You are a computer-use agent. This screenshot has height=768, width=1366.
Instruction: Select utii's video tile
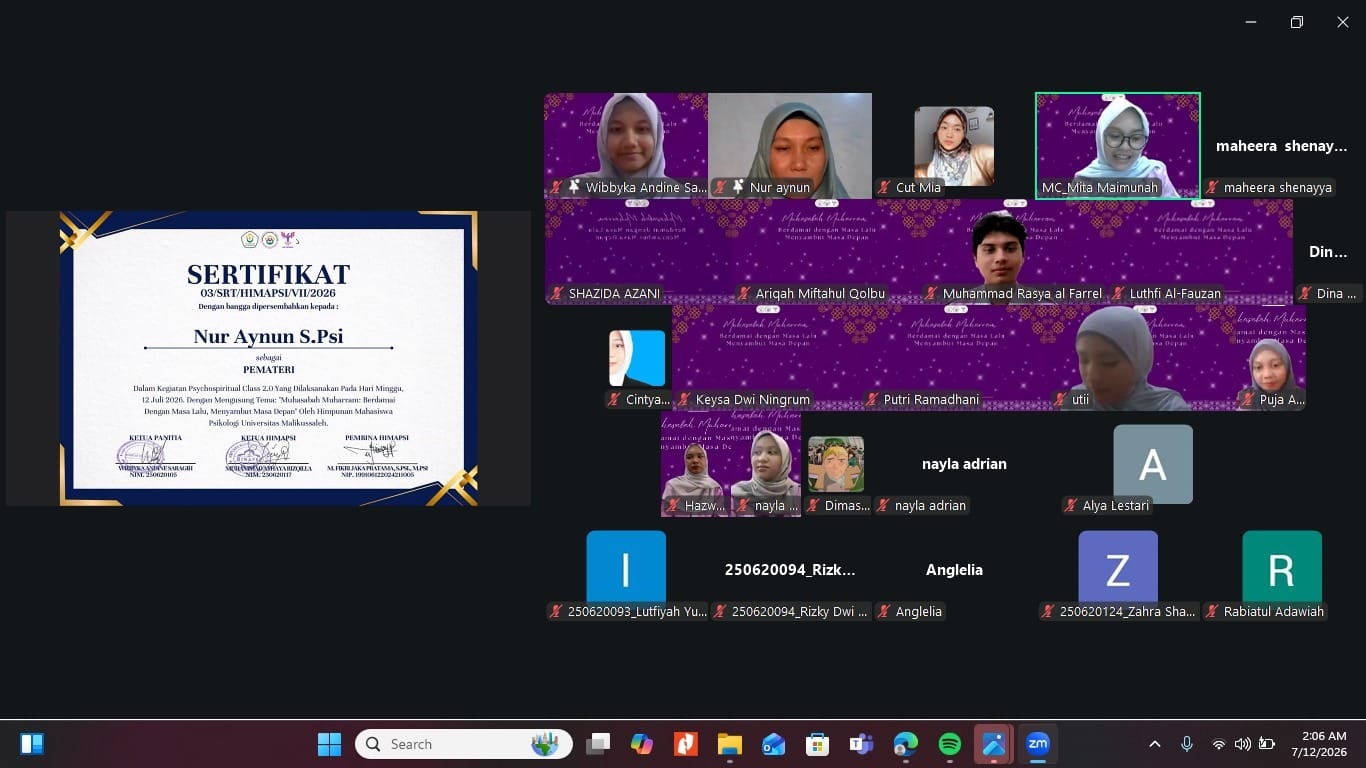point(1142,357)
